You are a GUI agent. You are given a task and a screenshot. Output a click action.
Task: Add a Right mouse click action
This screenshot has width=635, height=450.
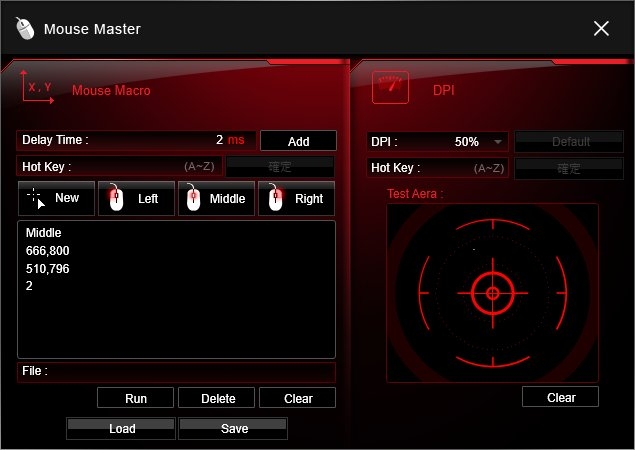pyautogui.click(x=296, y=198)
